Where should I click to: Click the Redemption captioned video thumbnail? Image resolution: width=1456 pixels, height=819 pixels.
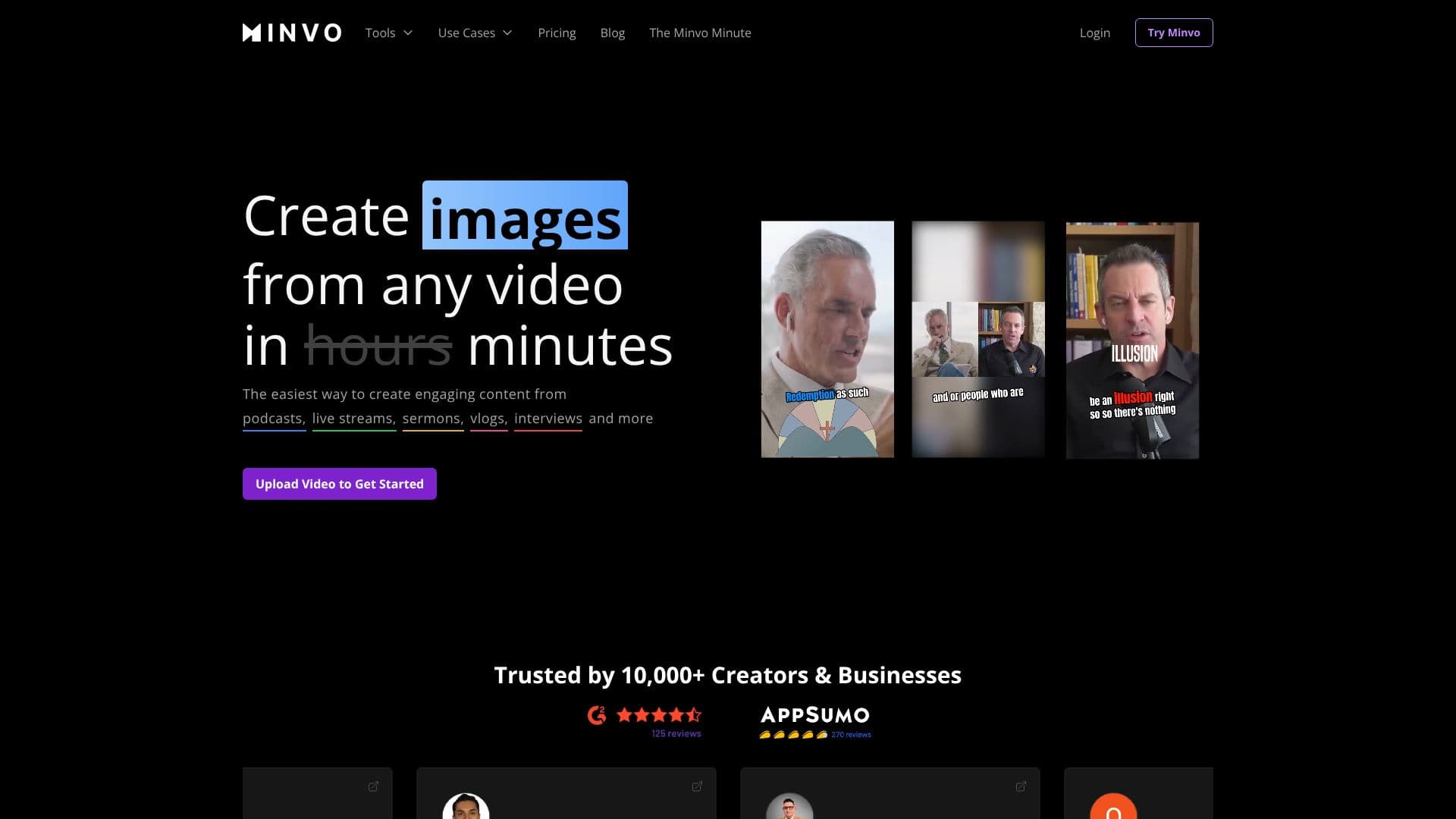click(x=827, y=339)
